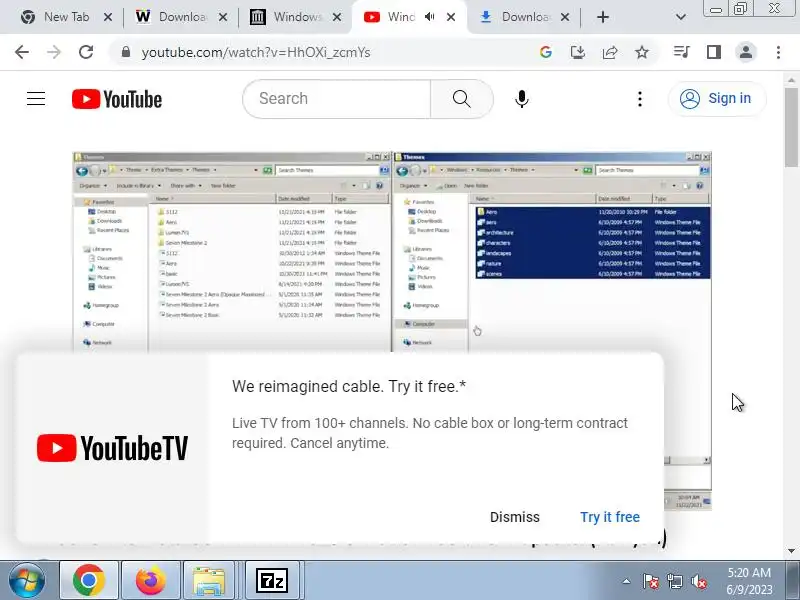This screenshot has width=800, height=600.
Task: Click the Sign in button
Action: pos(717,98)
